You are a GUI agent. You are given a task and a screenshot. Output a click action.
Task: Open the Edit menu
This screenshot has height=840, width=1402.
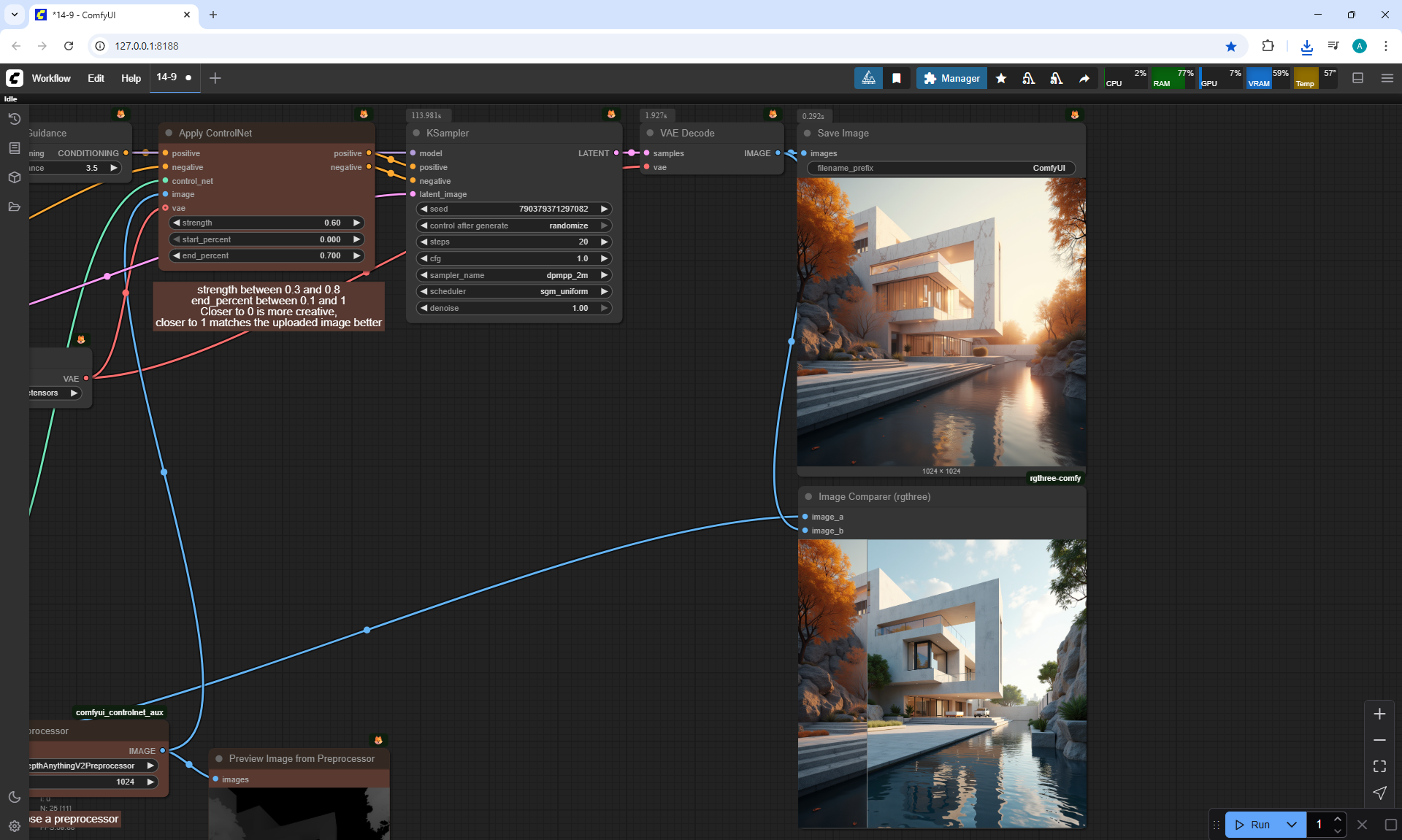[x=96, y=78]
